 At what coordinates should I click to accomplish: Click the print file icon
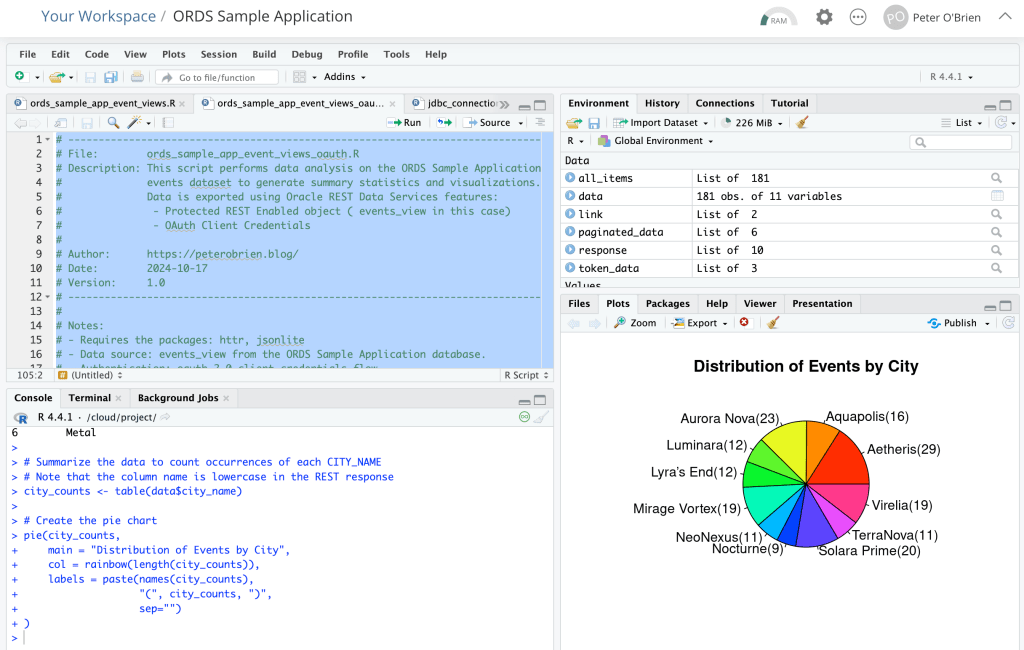click(137, 77)
